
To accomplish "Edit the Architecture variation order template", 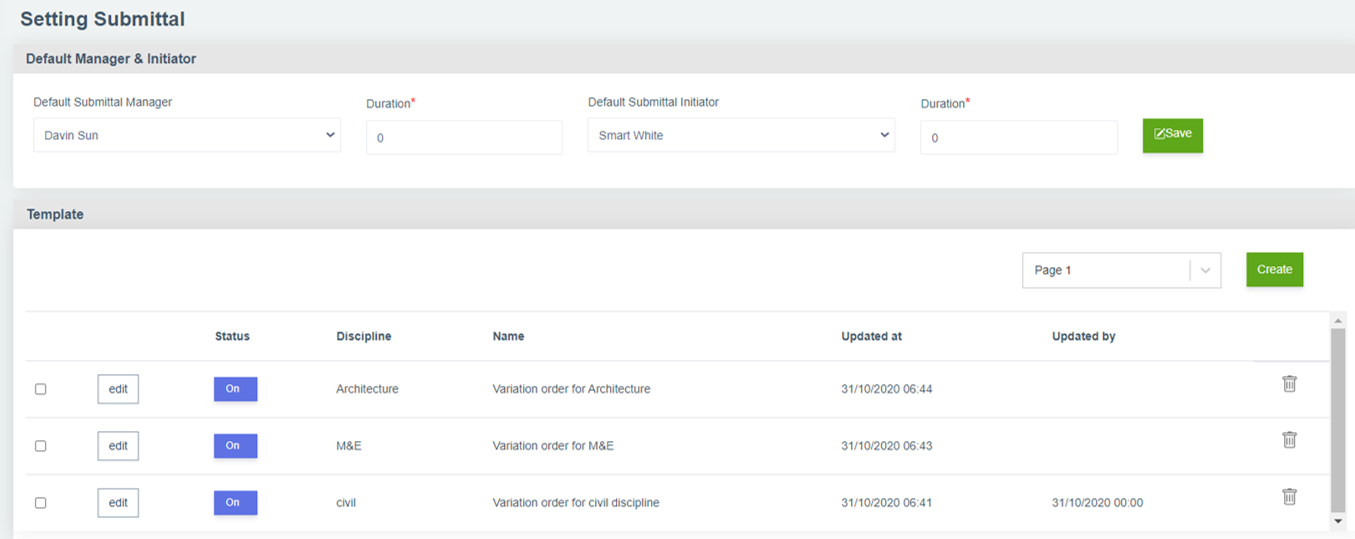I will coord(118,389).
